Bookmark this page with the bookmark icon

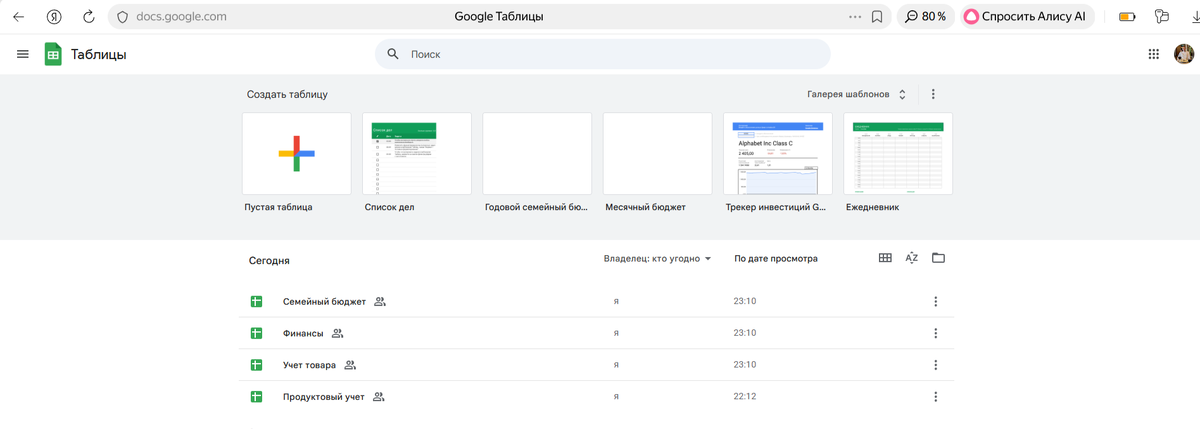pos(877,17)
